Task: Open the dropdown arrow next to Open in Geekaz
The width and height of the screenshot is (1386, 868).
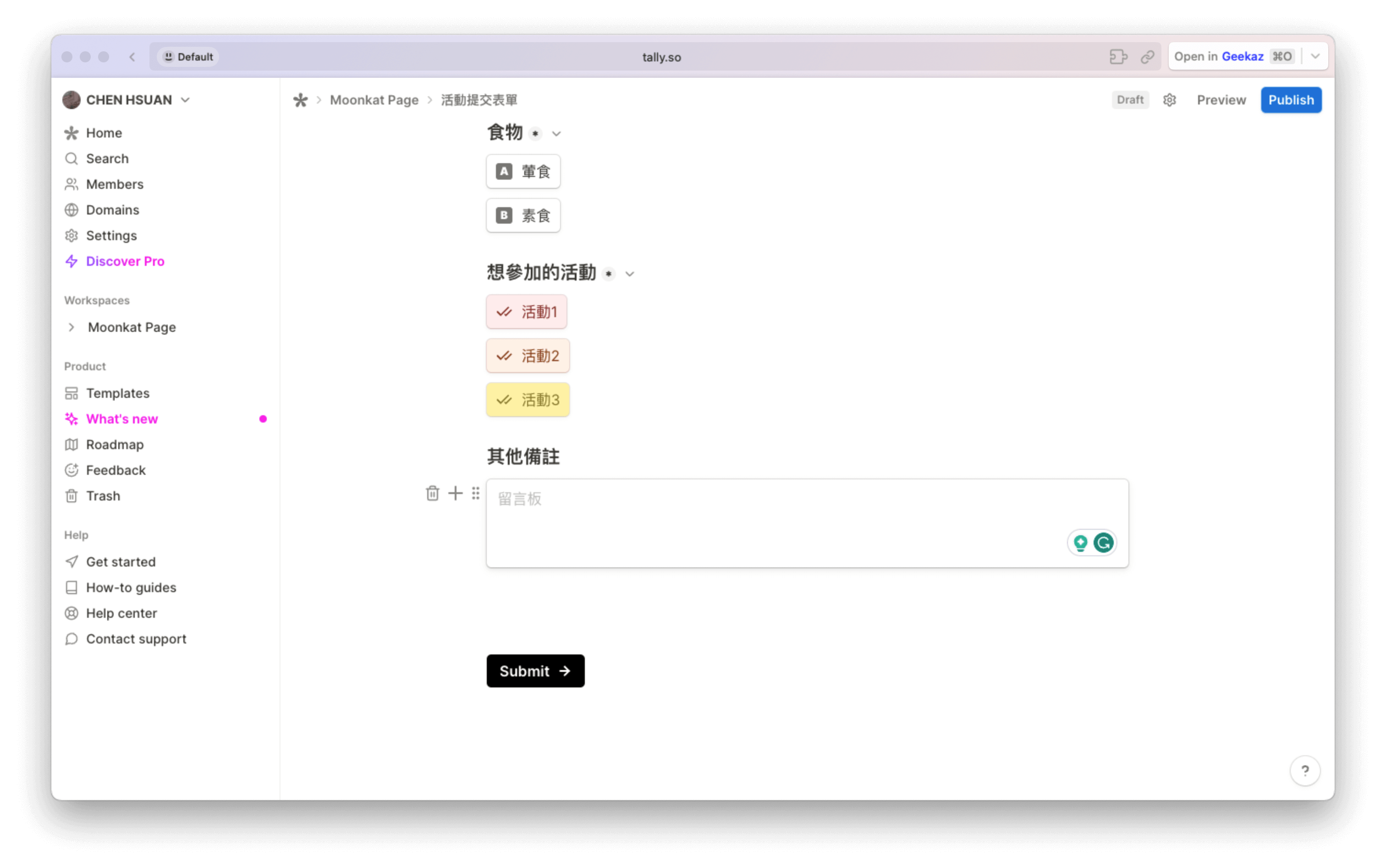Action: (x=1315, y=56)
